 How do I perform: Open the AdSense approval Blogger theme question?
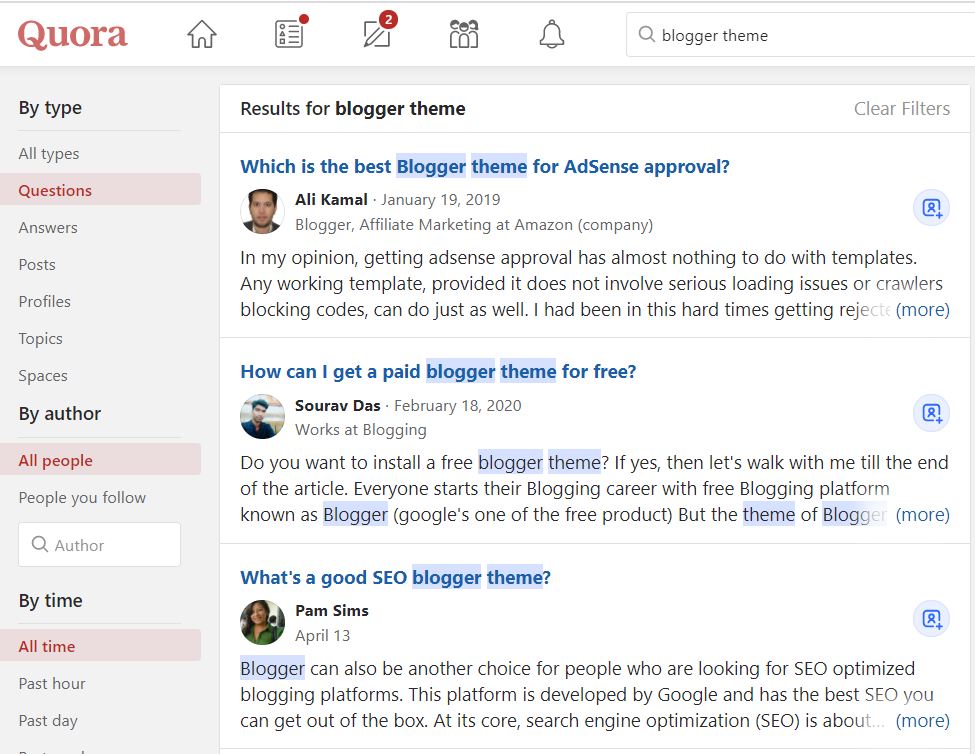click(484, 166)
